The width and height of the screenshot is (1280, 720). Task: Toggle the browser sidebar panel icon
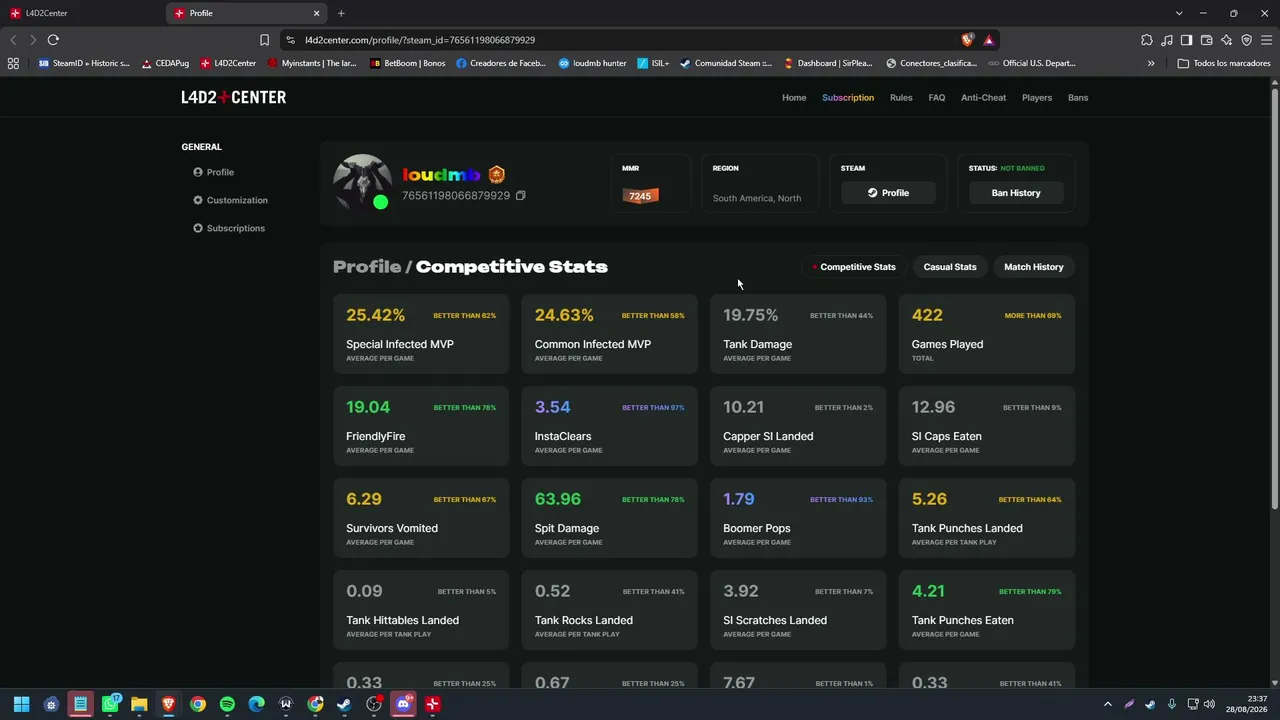pos(1187,40)
